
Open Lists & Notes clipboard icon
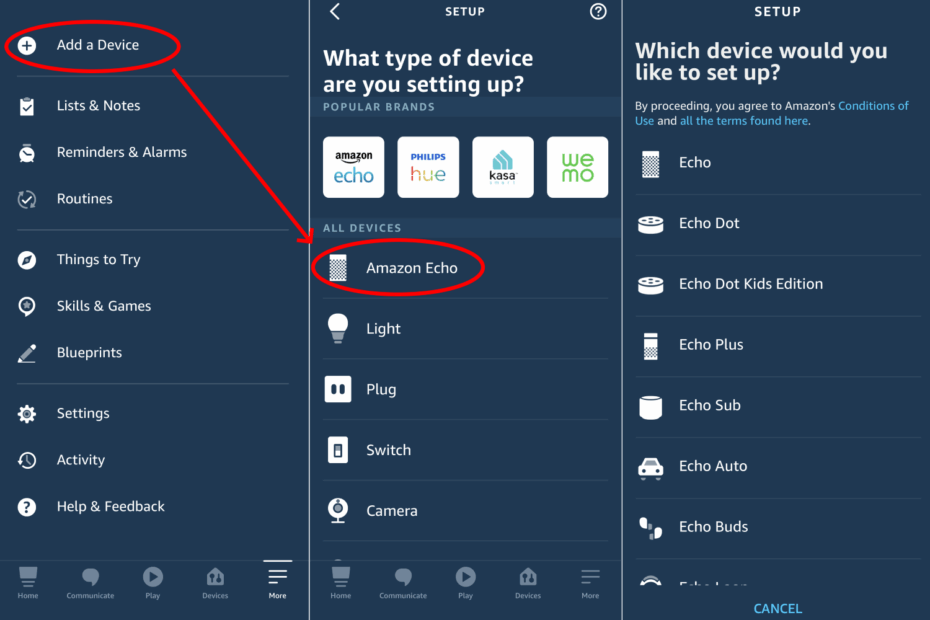[x=27, y=106]
